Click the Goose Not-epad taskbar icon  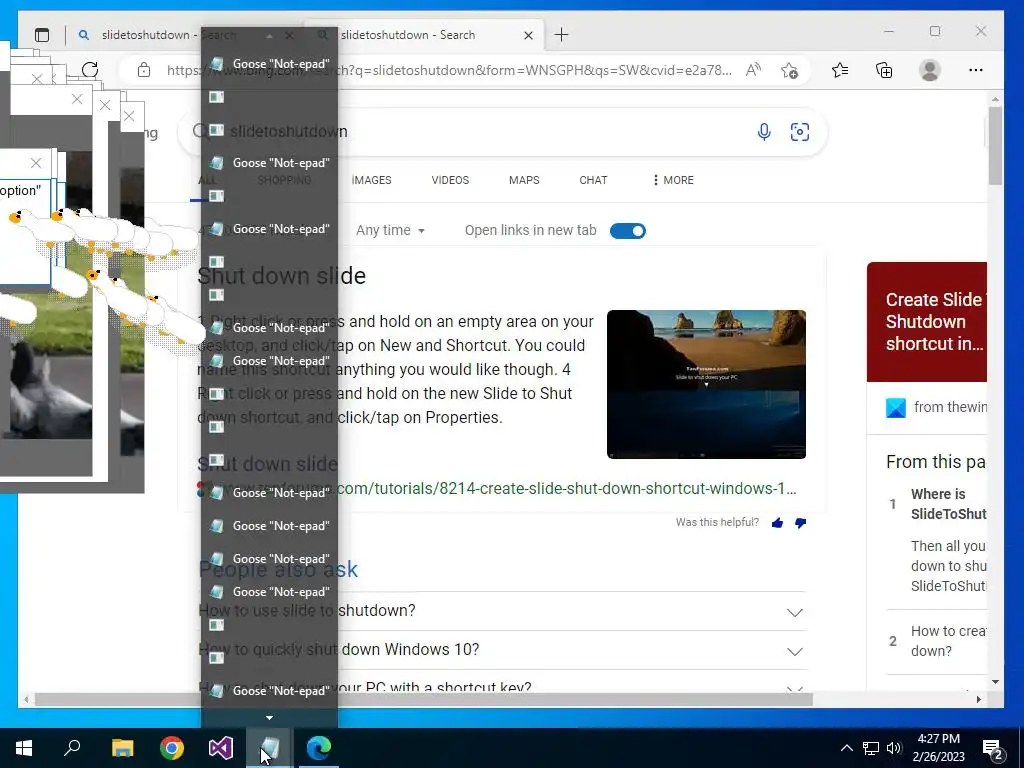[269, 748]
